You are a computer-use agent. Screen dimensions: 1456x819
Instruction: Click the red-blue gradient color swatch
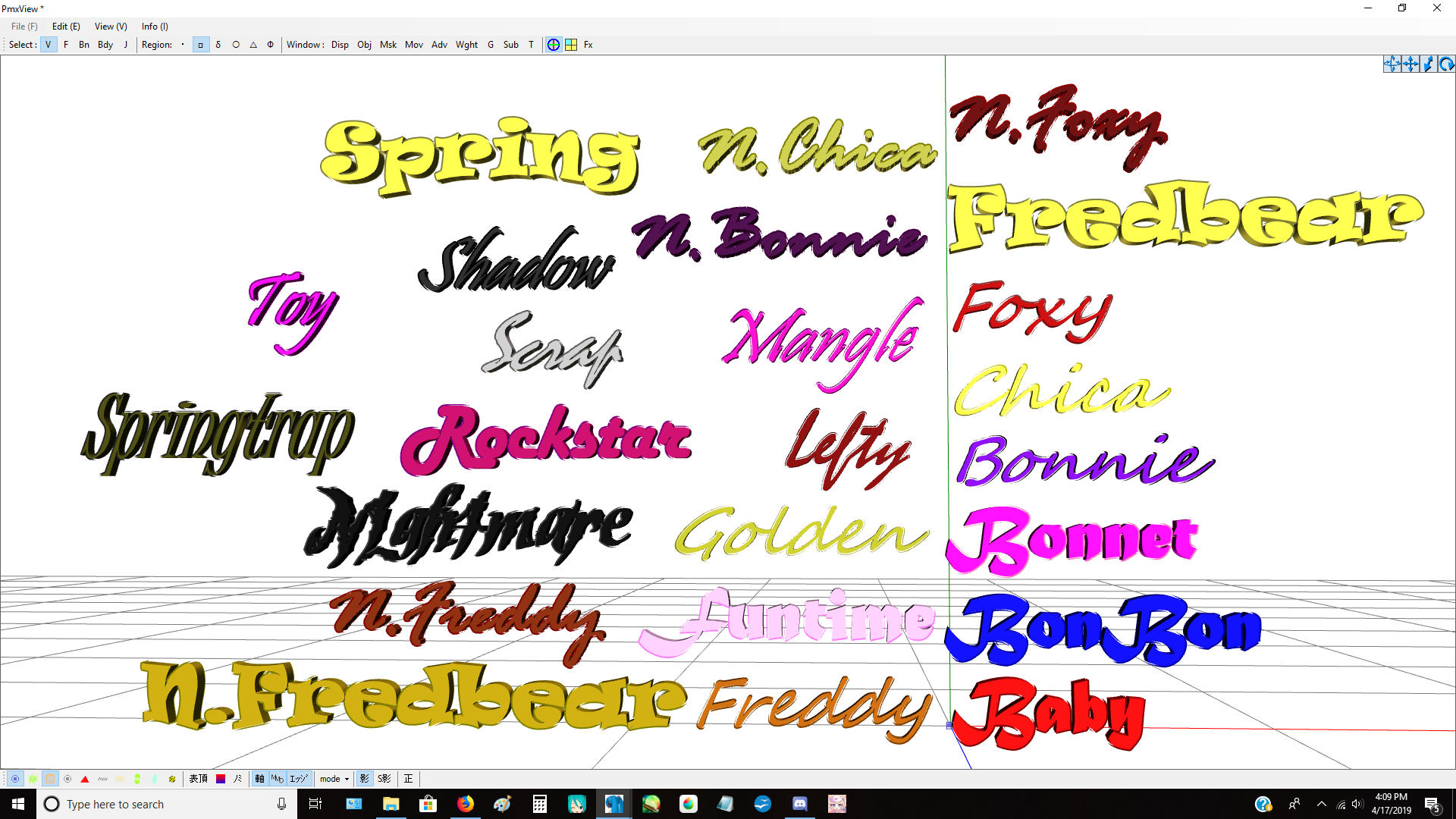pyautogui.click(x=221, y=778)
